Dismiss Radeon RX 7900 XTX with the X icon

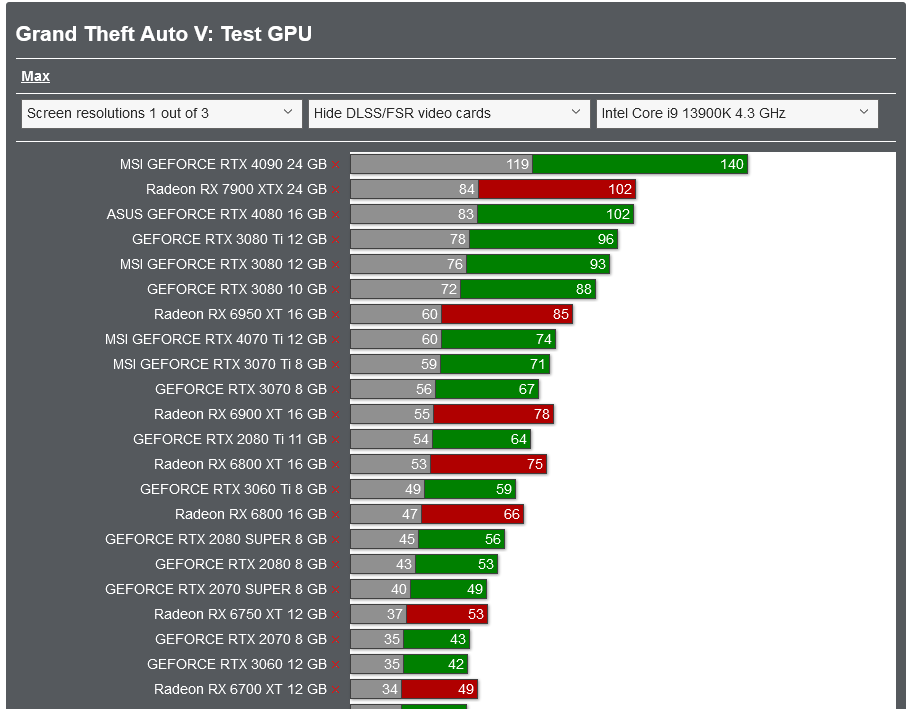pos(335,189)
